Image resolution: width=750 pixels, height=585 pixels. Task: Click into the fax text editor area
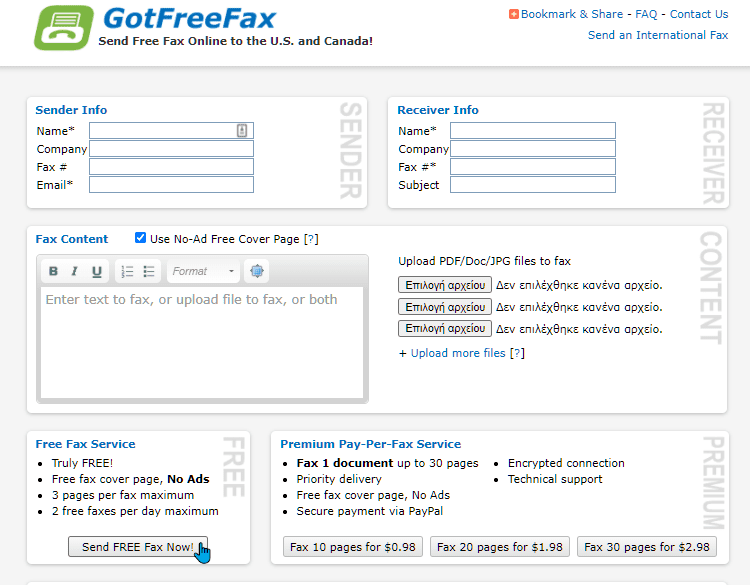pos(202,342)
